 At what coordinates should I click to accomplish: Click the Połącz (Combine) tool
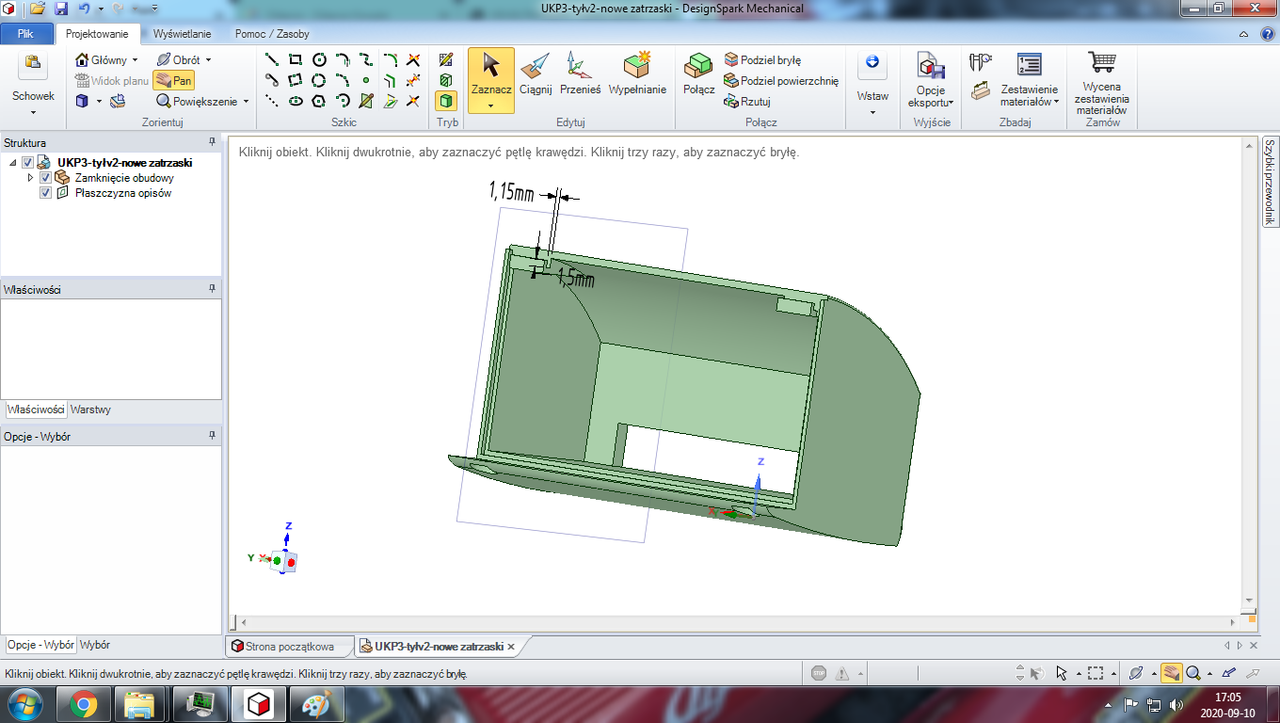pos(699,73)
